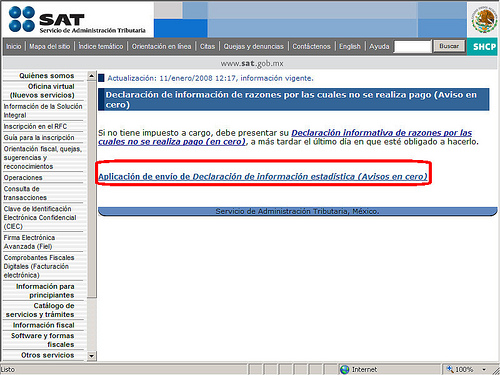Screen dimensions: 500x375
Task: Click the Declaración de información page heading
Action: click(294, 100)
